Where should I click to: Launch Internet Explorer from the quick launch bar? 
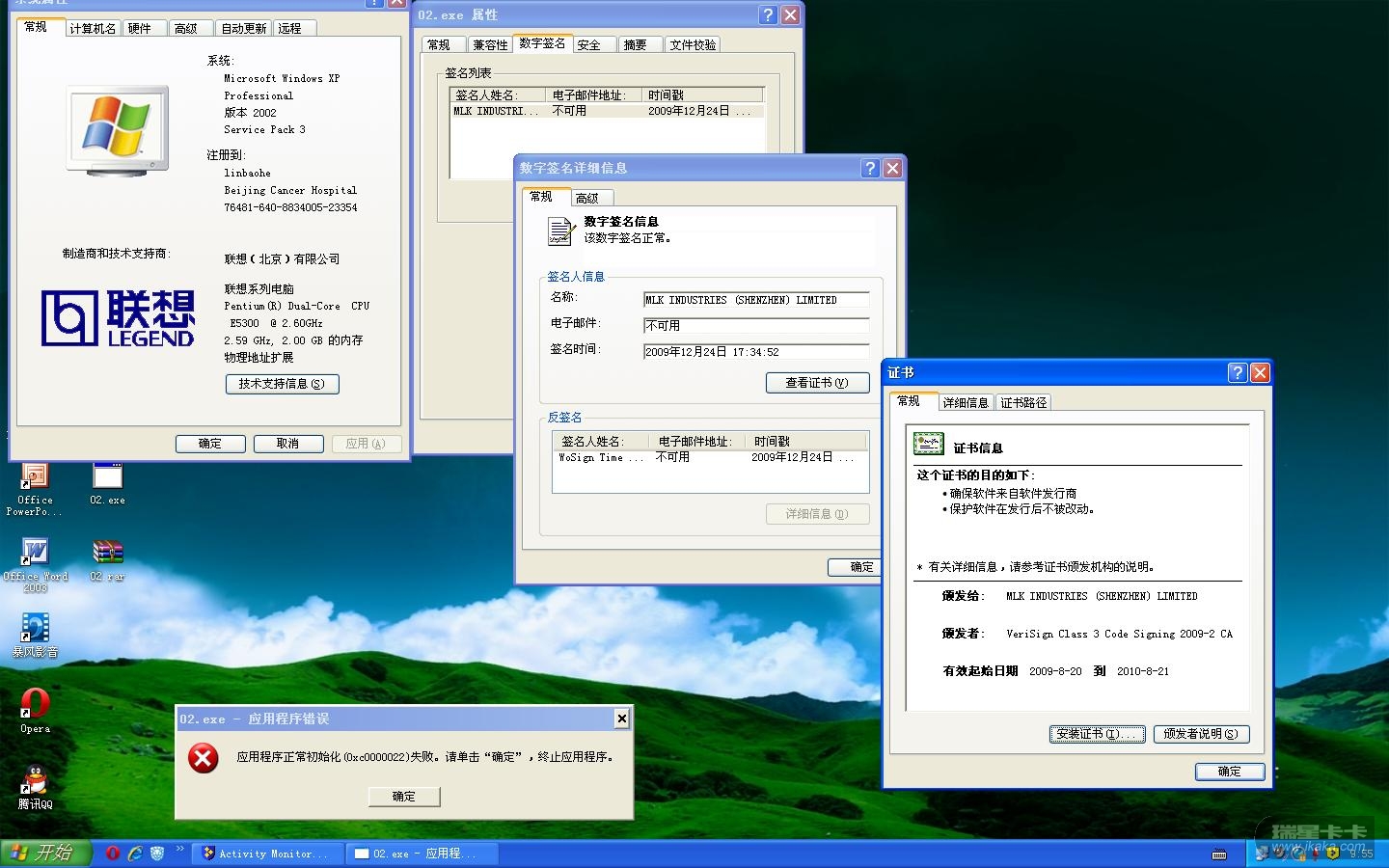click(135, 854)
